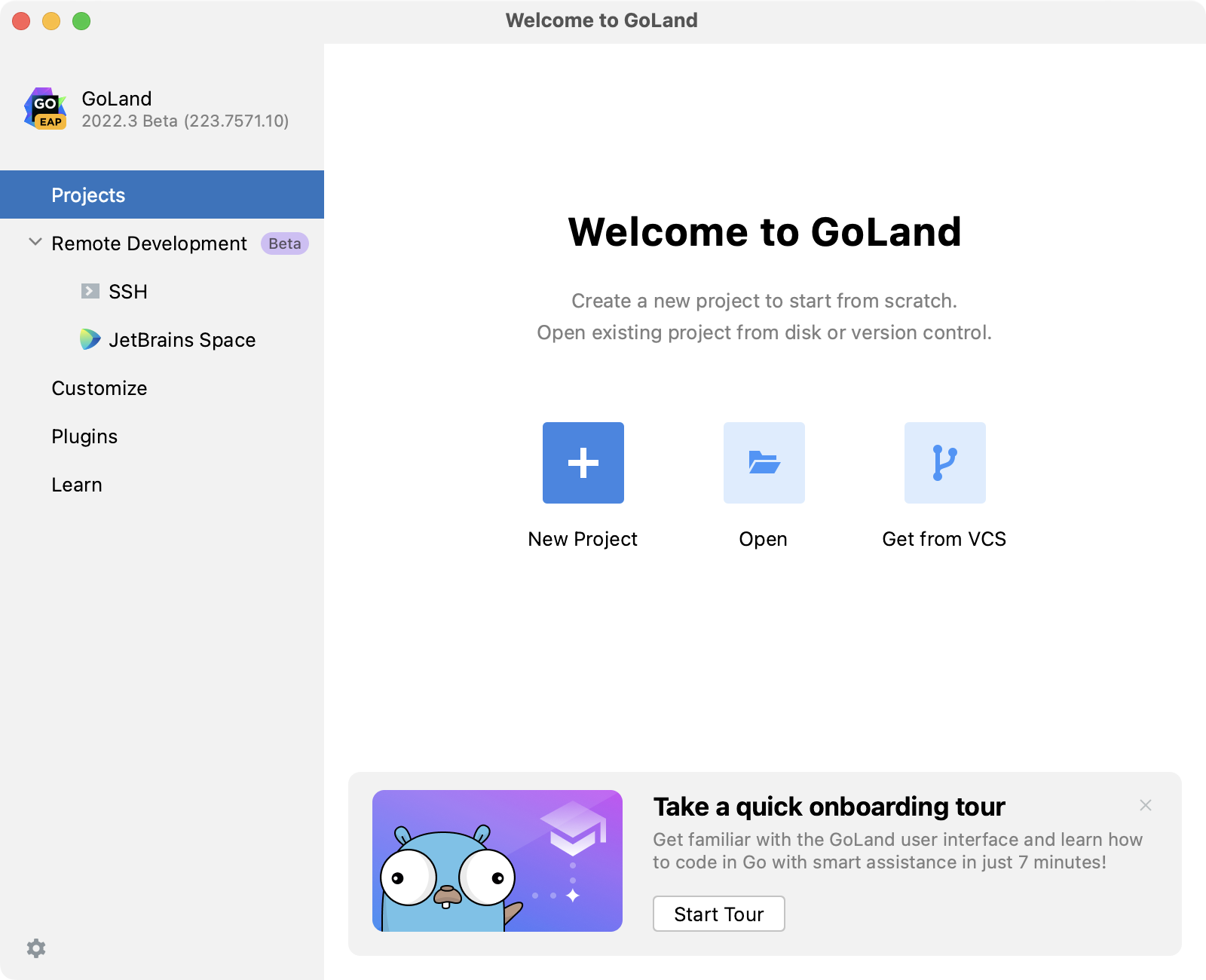Go to the Learn tab
The image size is (1206, 980).
point(162,484)
